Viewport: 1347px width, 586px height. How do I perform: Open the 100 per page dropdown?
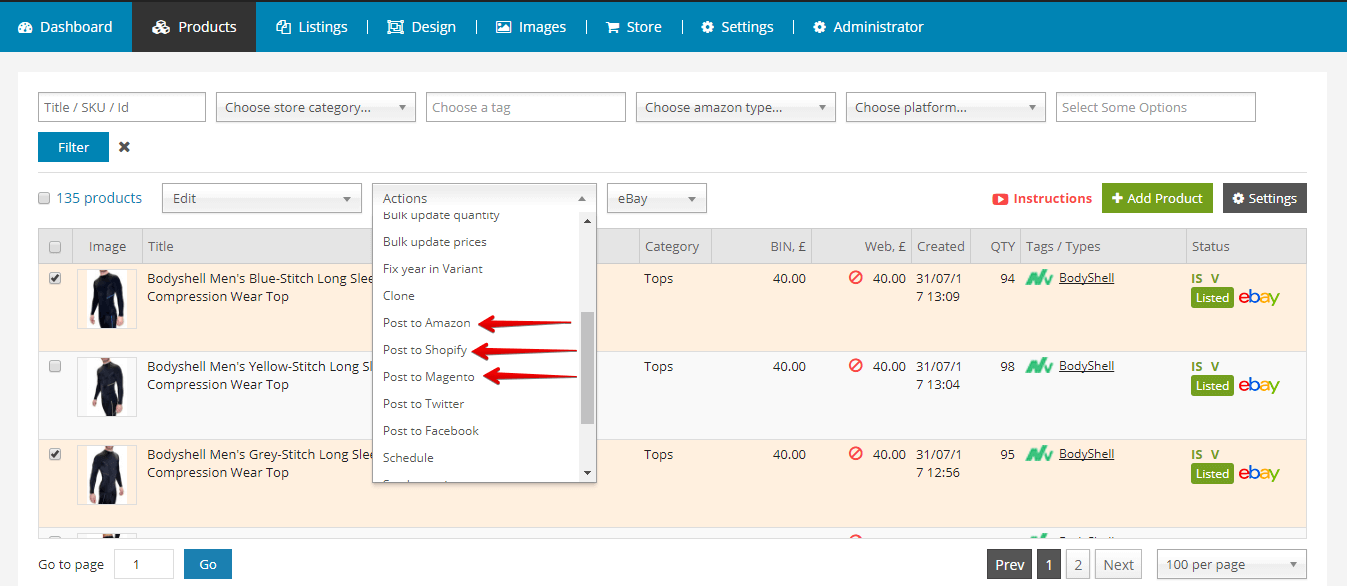point(1230,564)
